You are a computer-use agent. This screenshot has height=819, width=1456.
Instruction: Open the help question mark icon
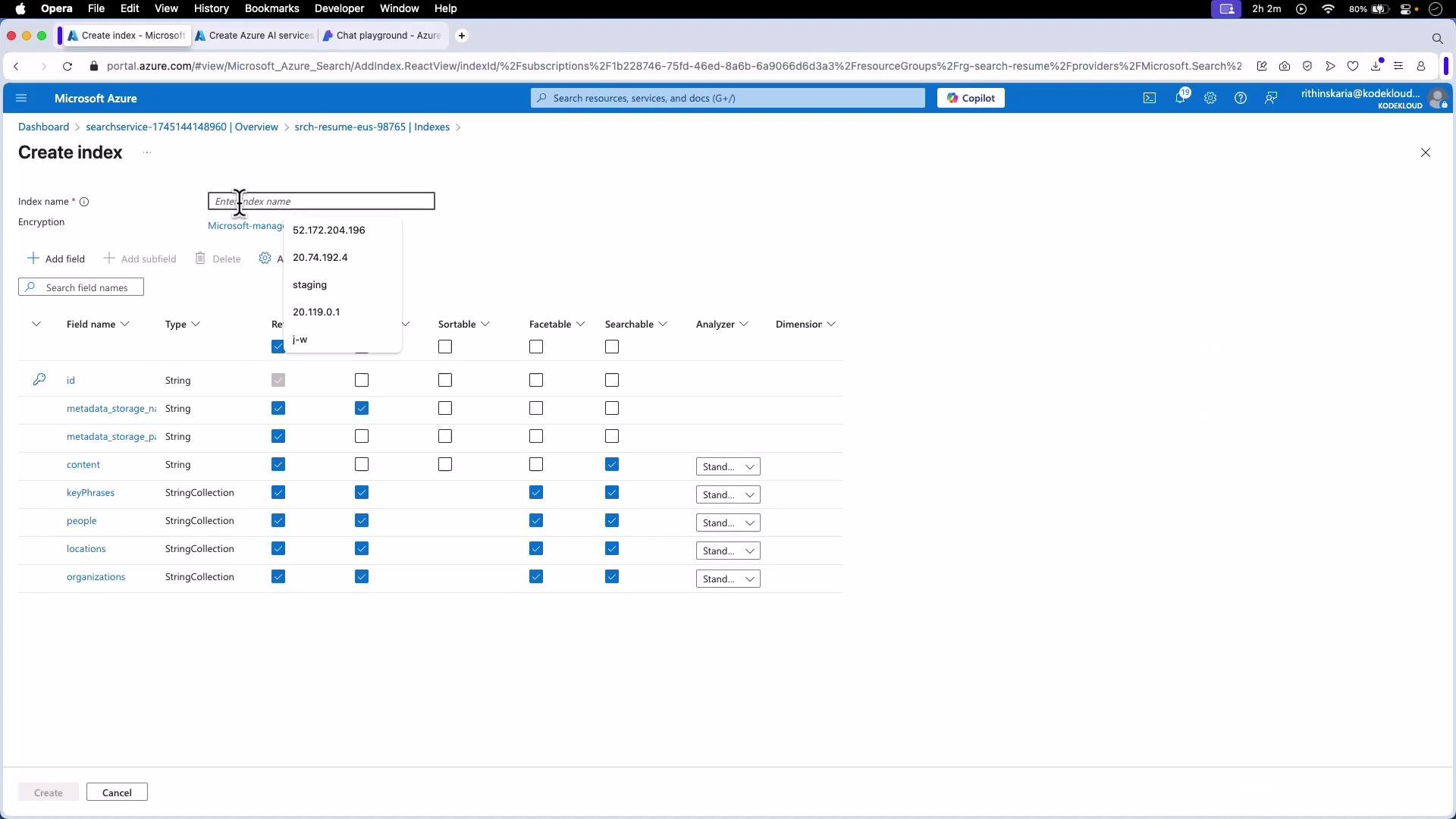pyautogui.click(x=1241, y=98)
